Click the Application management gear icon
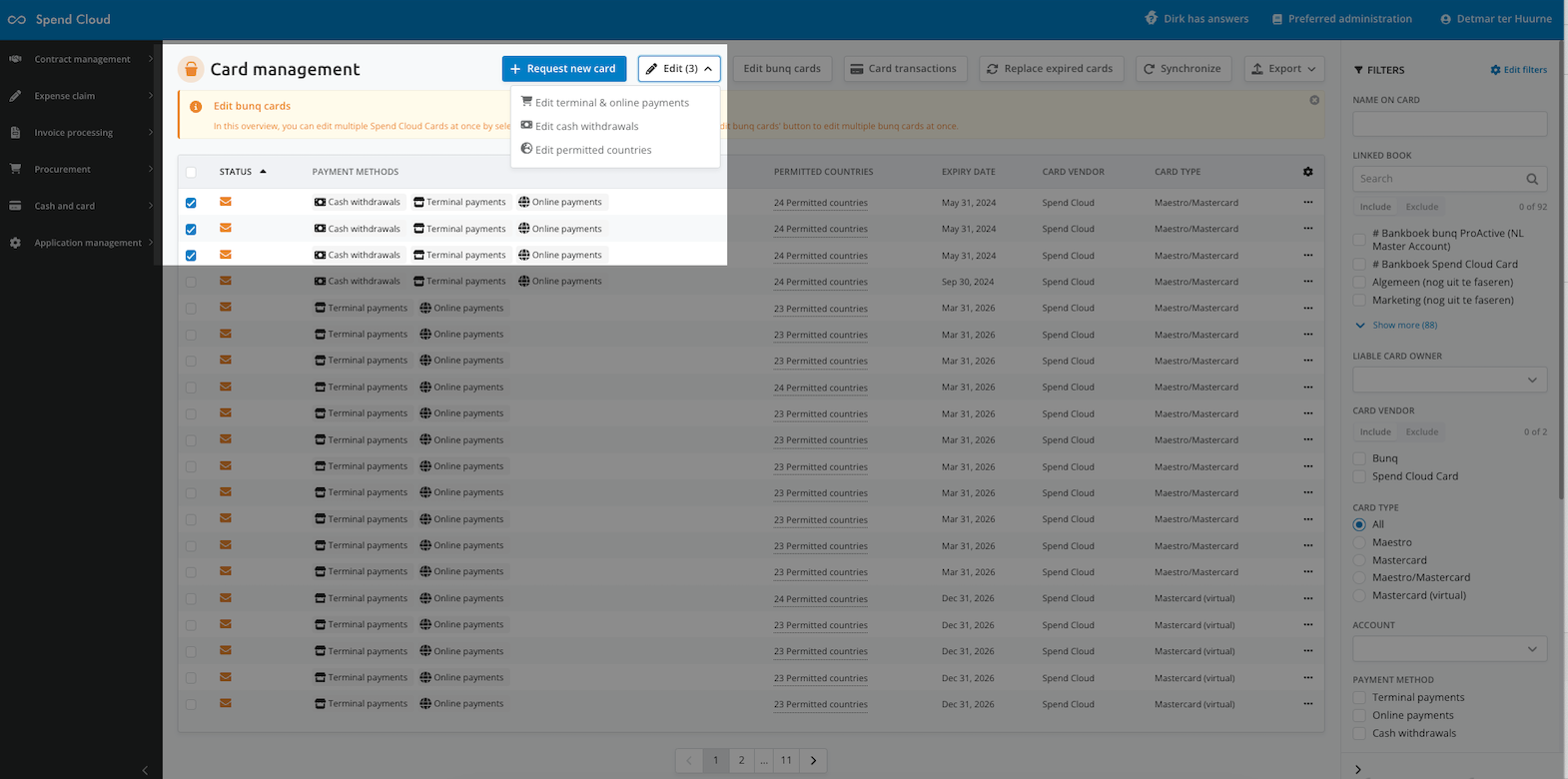Viewport: 1568px width, 779px height. (15, 243)
